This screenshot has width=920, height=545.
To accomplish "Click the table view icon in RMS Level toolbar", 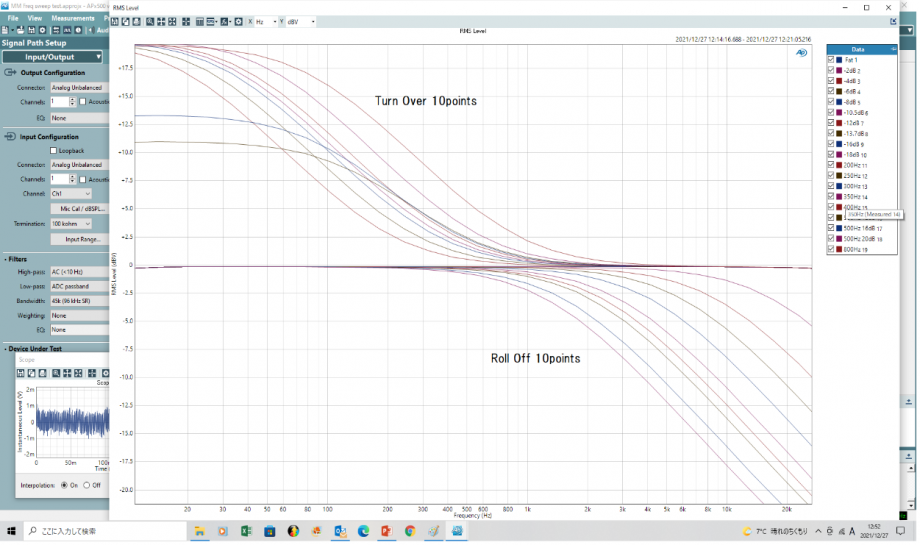I will pyautogui.click(x=199, y=22).
